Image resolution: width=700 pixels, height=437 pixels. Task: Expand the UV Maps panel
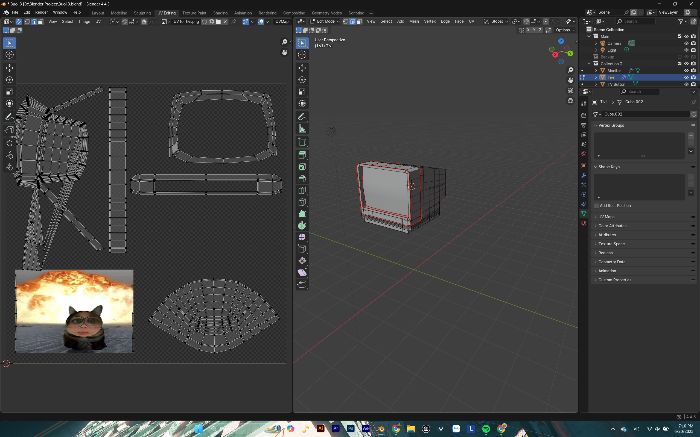click(x=643, y=216)
